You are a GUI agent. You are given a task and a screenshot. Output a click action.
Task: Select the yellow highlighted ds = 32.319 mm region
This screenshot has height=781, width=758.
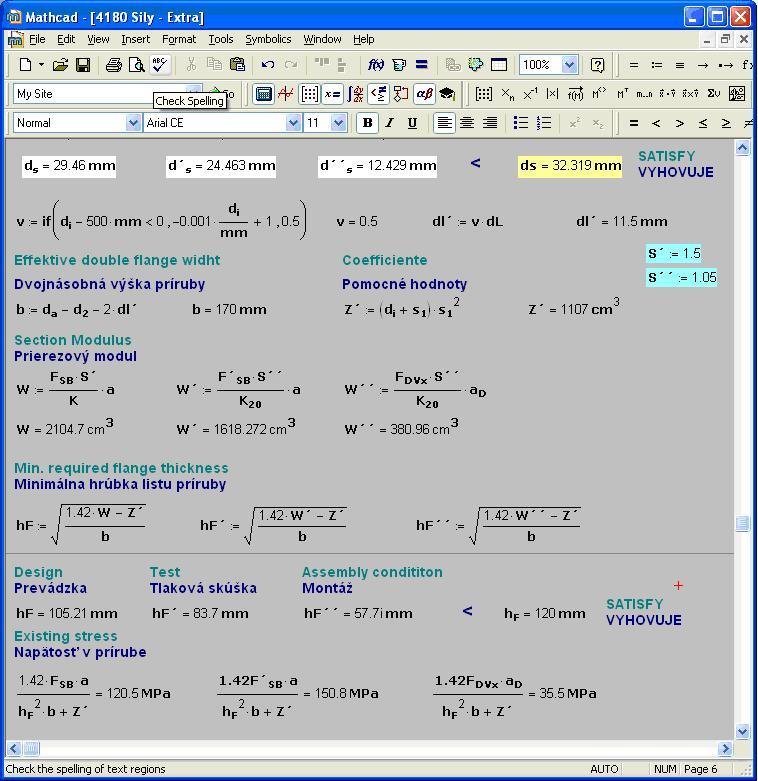(570, 166)
